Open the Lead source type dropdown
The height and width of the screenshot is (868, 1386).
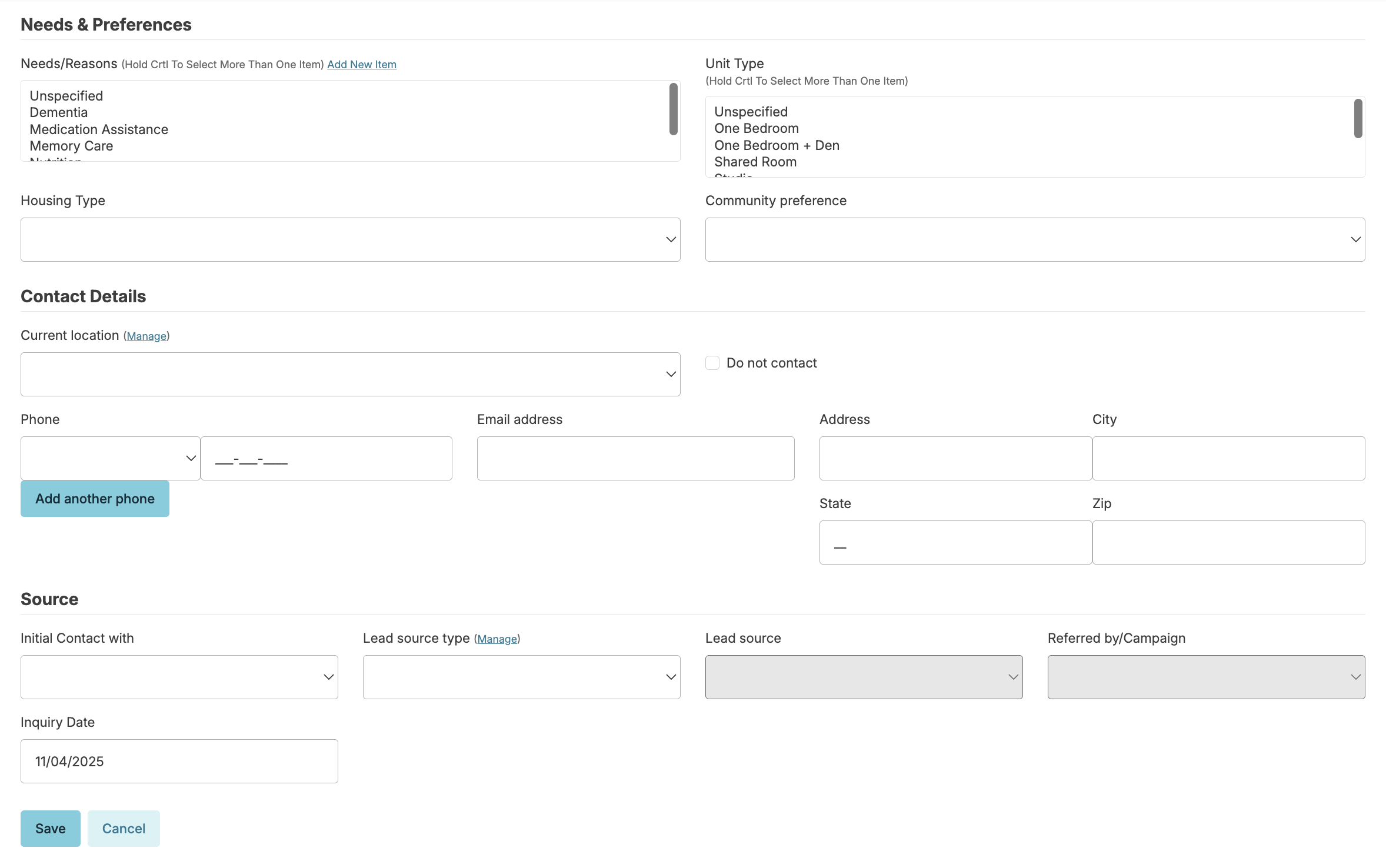point(521,677)
